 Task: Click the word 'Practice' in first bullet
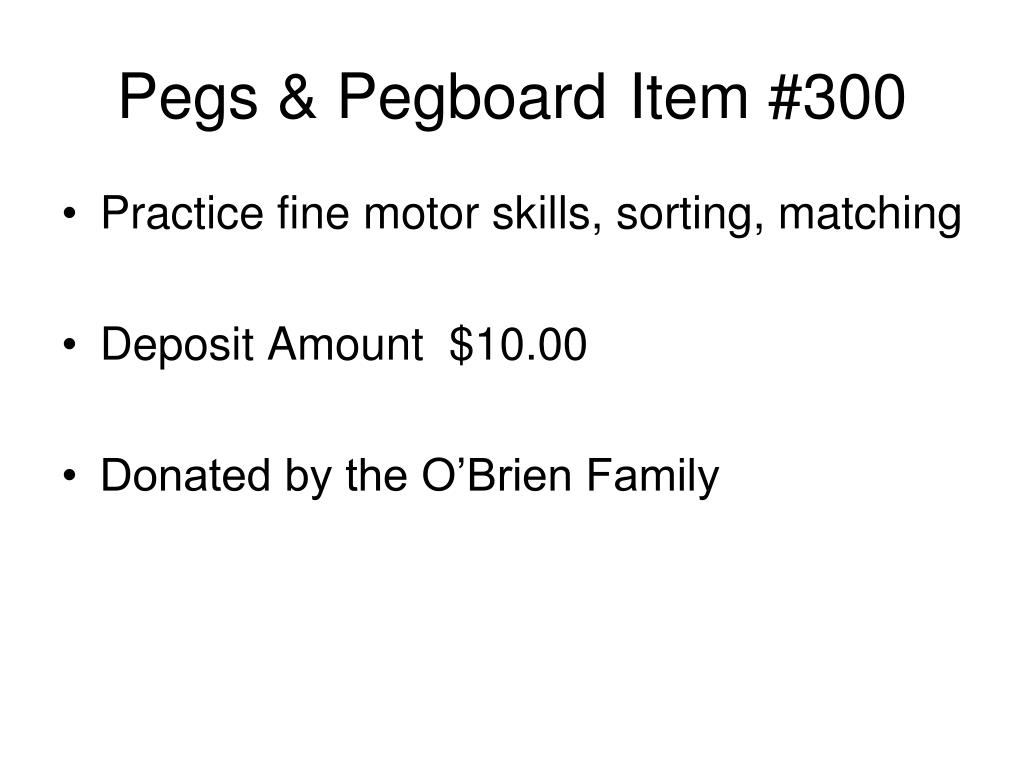click(182, 213)
